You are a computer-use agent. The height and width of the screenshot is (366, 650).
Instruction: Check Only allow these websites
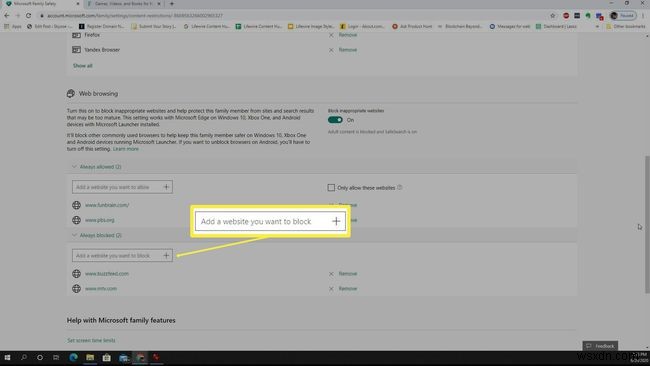pyautogui.click(x=331, y=188)
